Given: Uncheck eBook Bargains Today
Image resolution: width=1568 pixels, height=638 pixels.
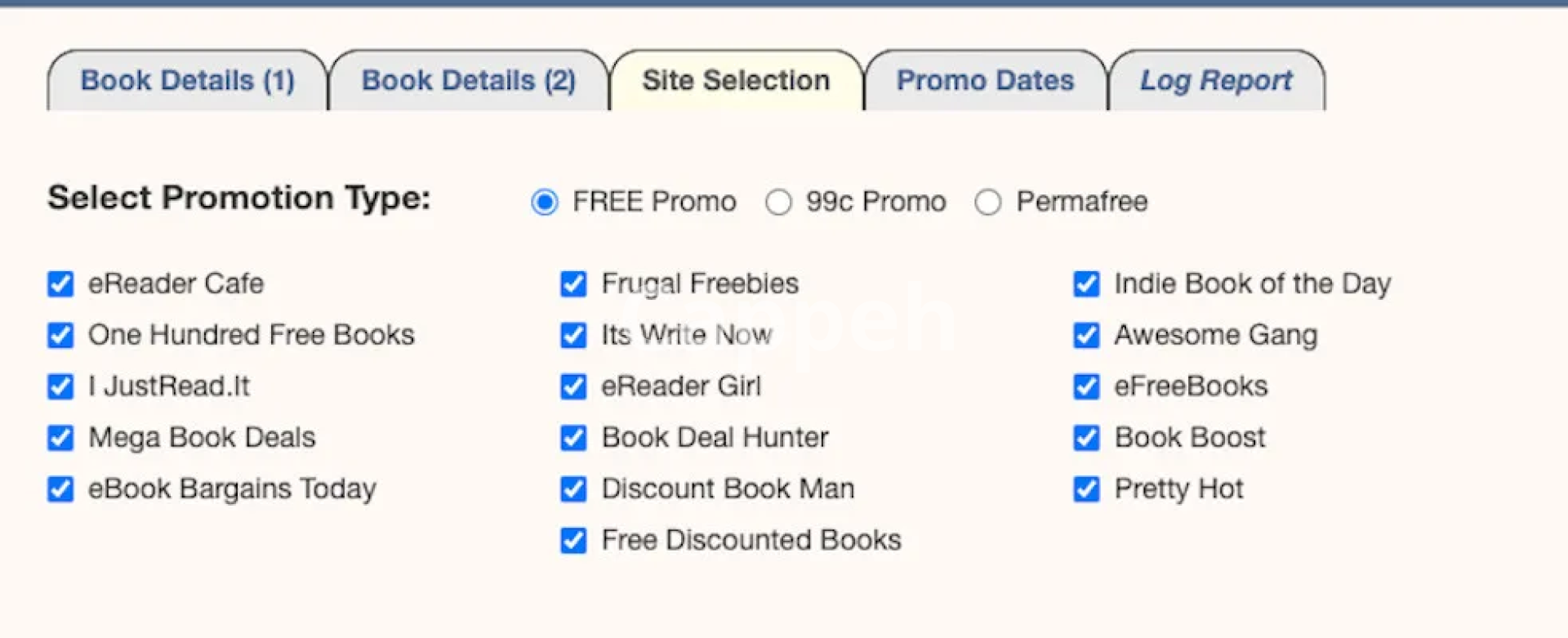Looking at the screenshot, I should pyautogui.click(x=60, y=489).
